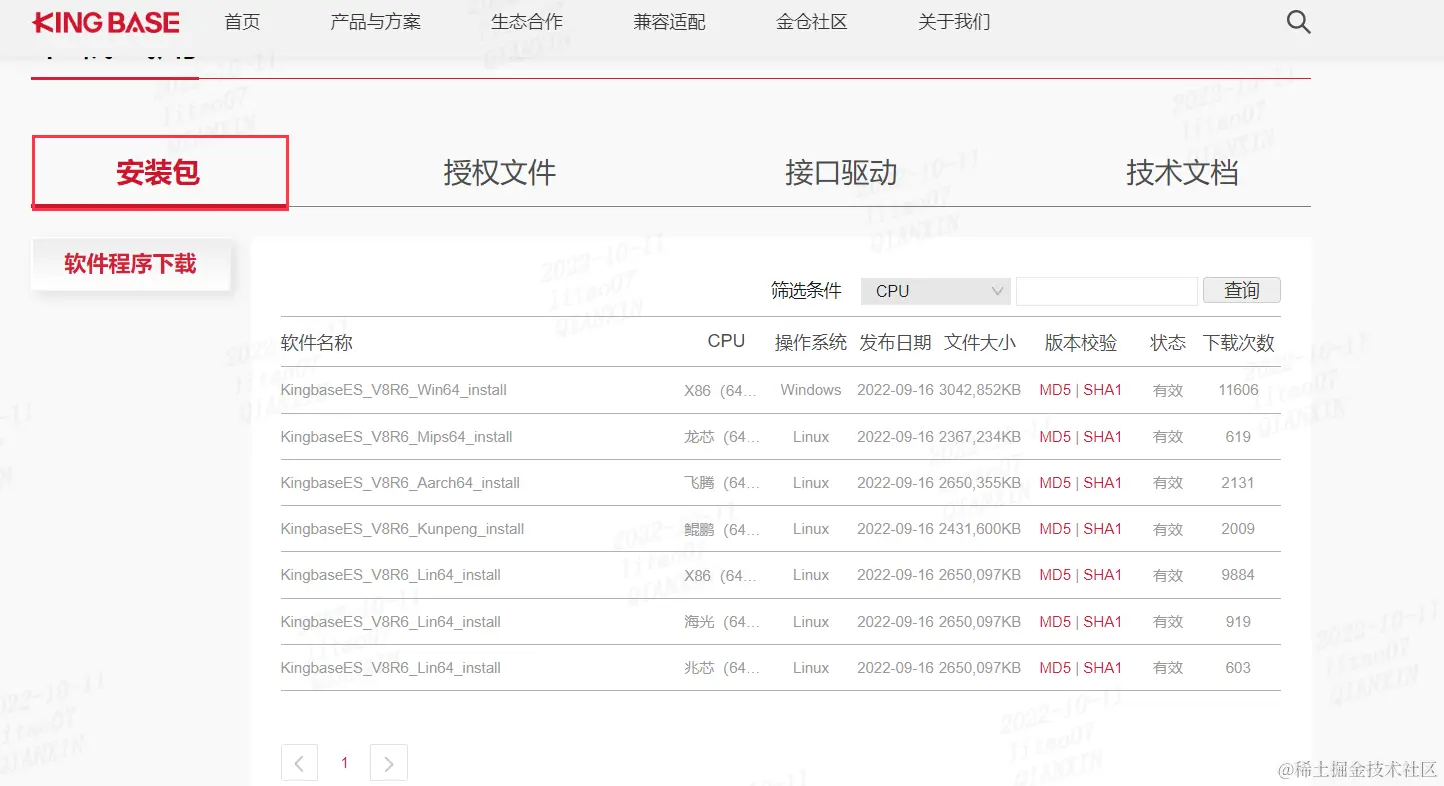Open SHA1 for Aarch64 install
1444x786 pixels.
click(x=1103, y=483)
